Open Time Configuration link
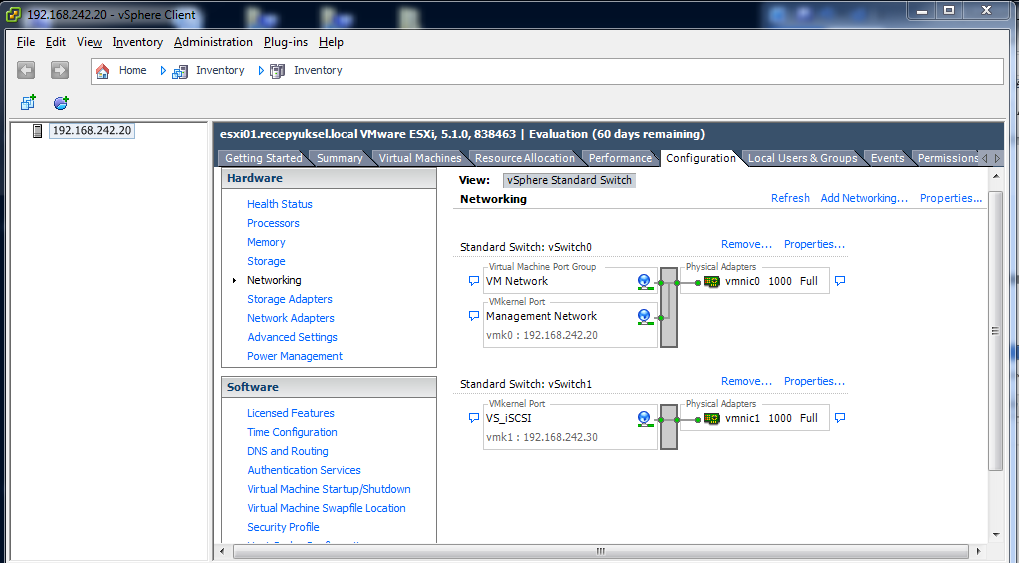The height and width of the screenshot is (563, 1019). click(x=292, y=432)
